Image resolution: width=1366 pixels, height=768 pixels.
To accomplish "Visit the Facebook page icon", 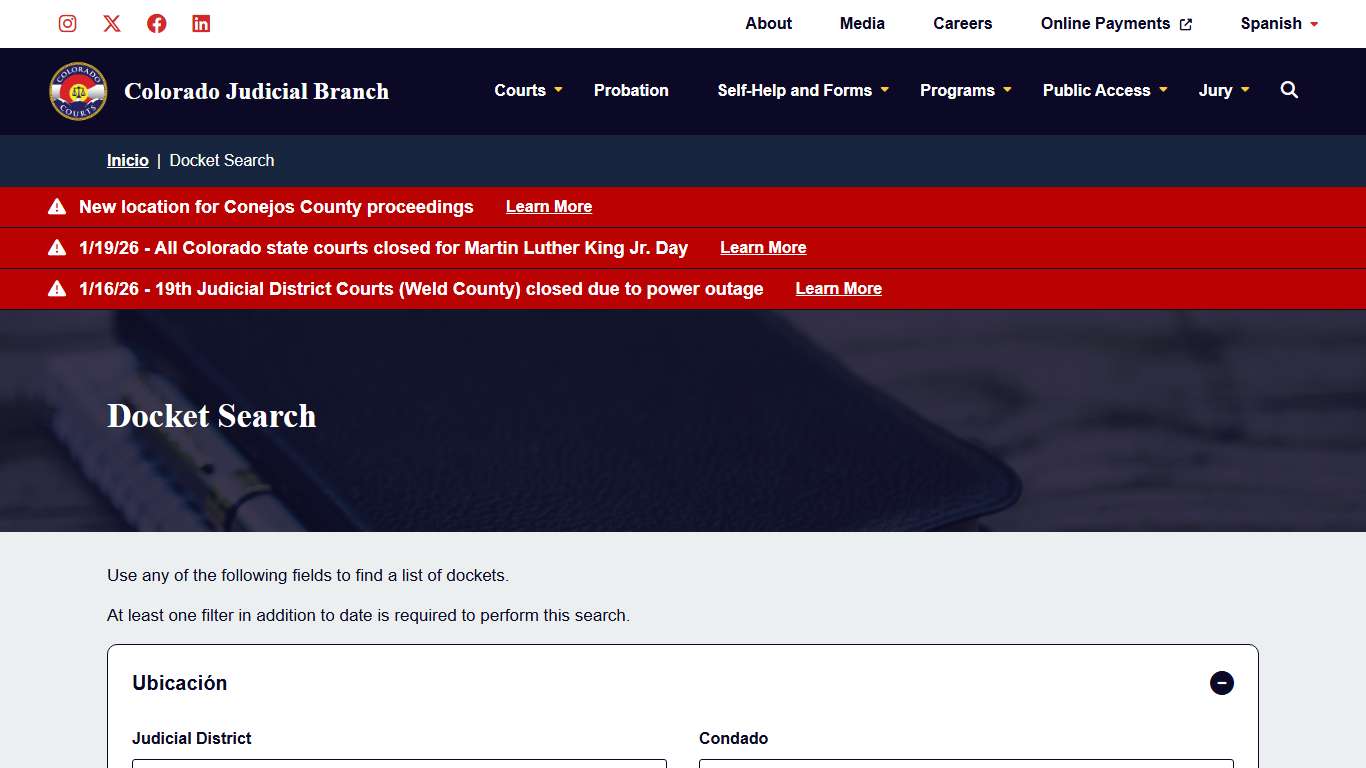I will click(x=157, y=24).
